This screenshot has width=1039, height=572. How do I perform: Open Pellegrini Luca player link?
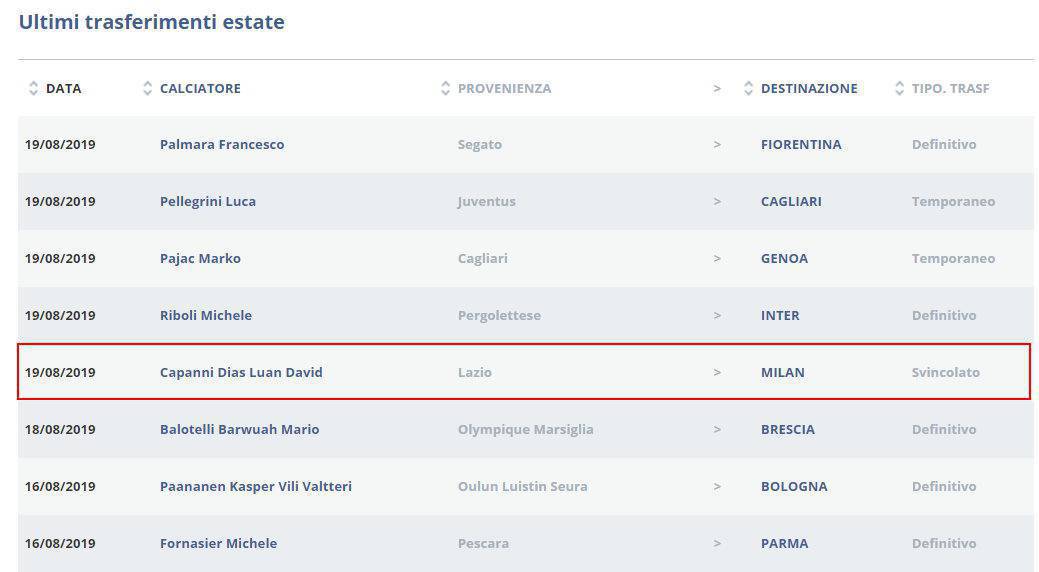[208, 201]
